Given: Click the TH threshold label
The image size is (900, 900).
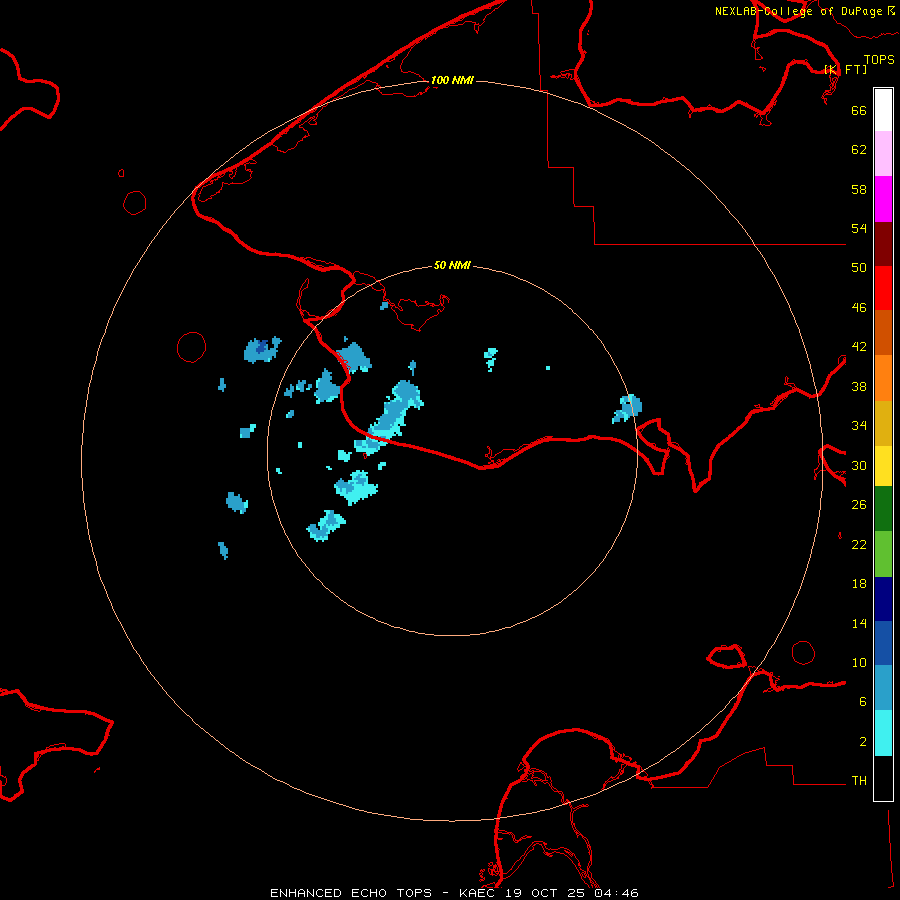Looking at the screenshot, I should tap(859, 781).
